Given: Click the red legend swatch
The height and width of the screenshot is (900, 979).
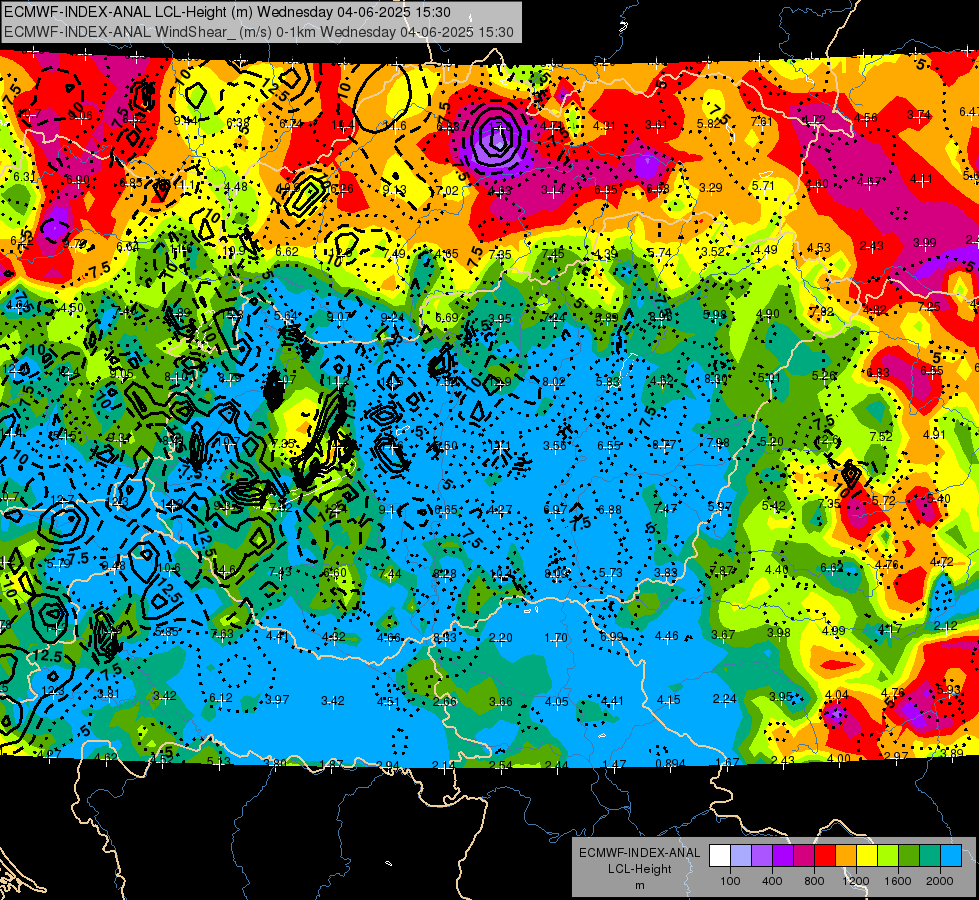Looking at the screenshot, I should (825, 856).
